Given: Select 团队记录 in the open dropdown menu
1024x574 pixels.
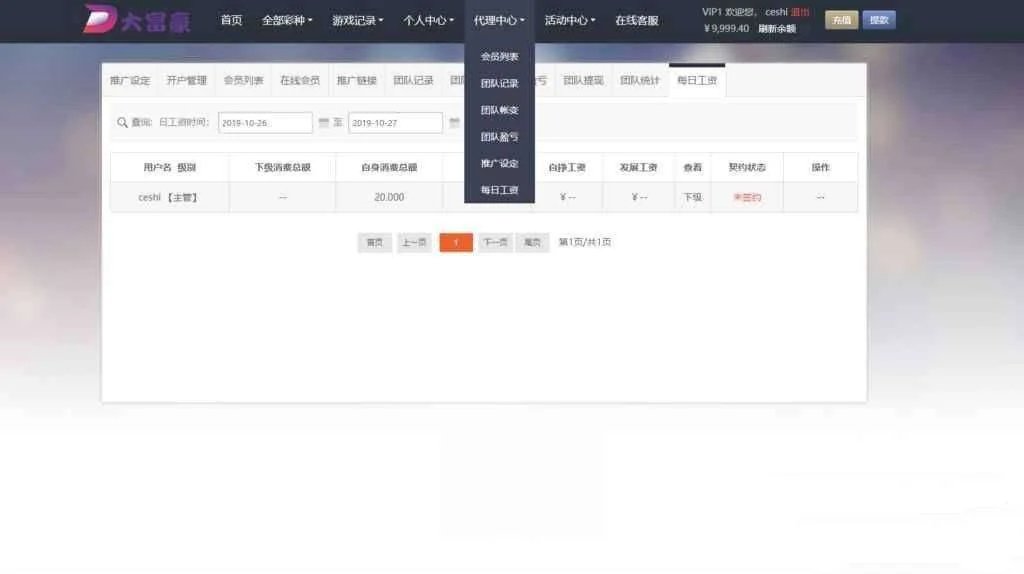Looking at the screenshot, I should tap(499, 84).
